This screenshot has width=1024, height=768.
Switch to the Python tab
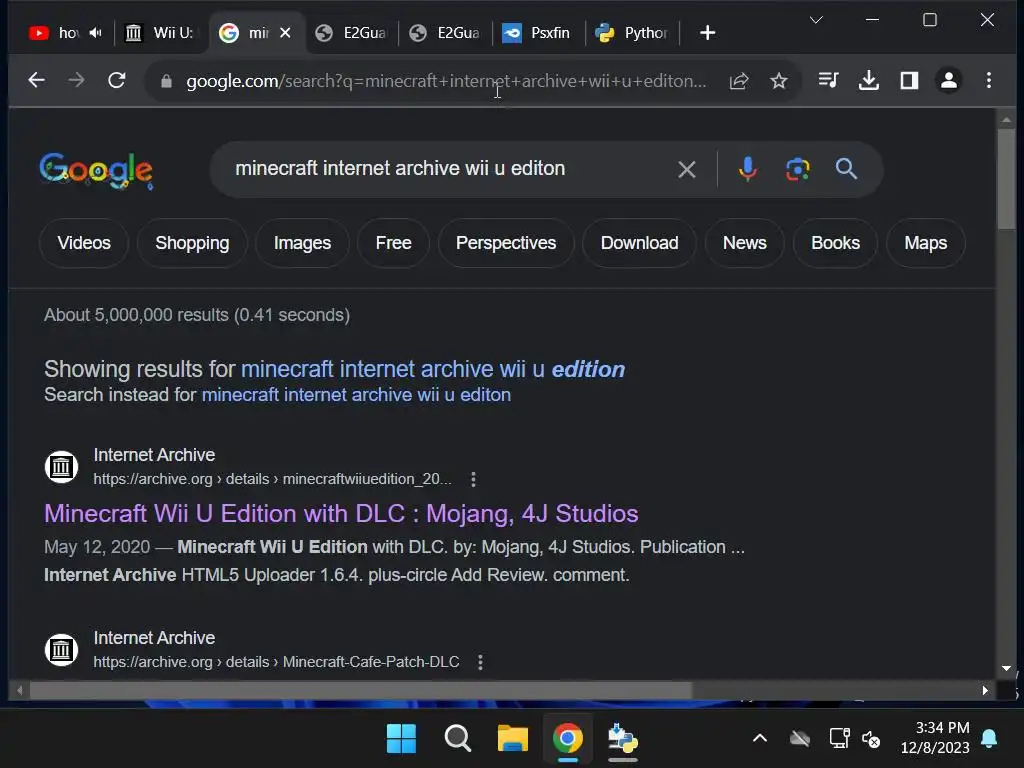point(631,33)
